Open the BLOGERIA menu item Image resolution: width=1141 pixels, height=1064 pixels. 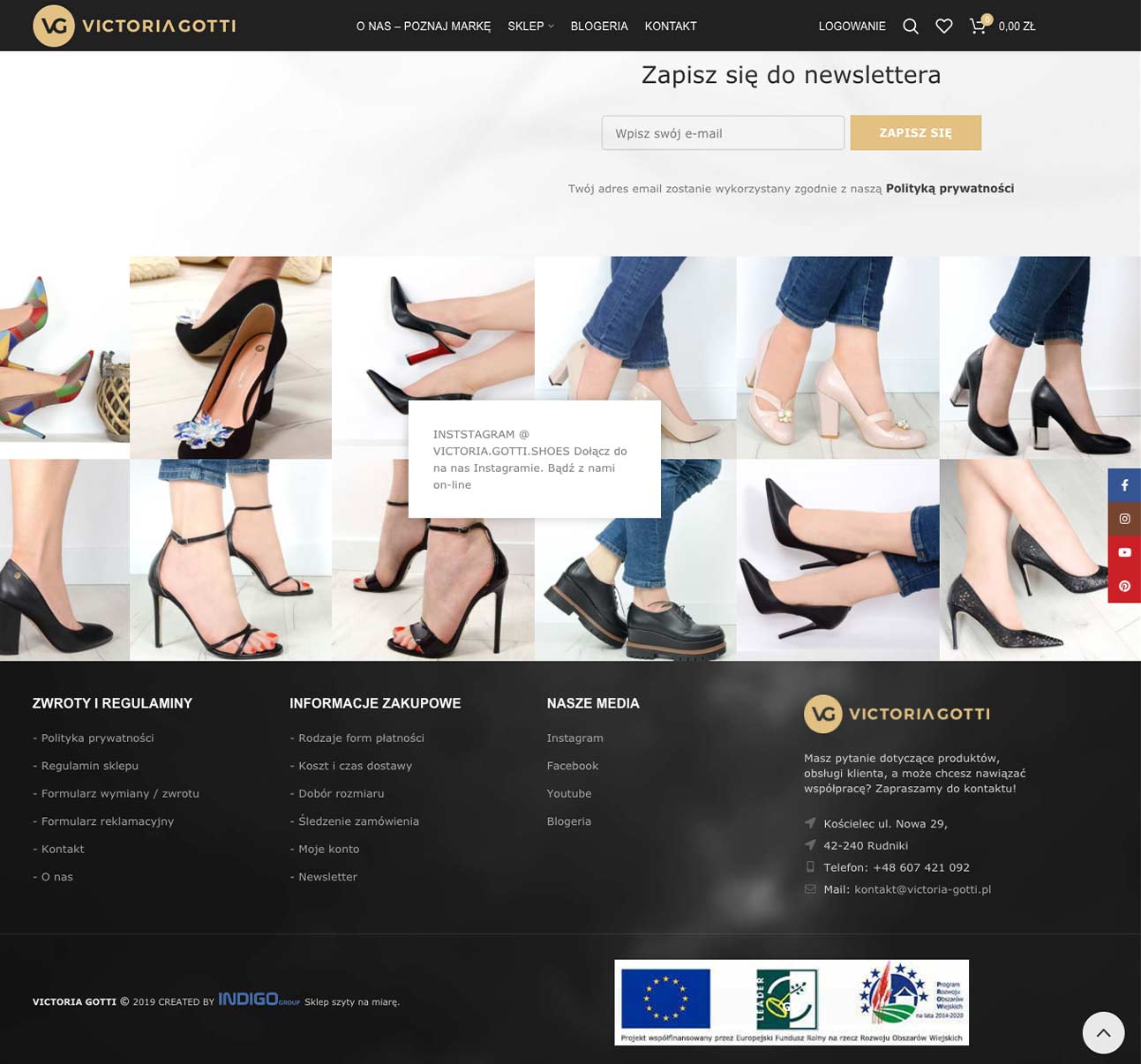point(598,26)
